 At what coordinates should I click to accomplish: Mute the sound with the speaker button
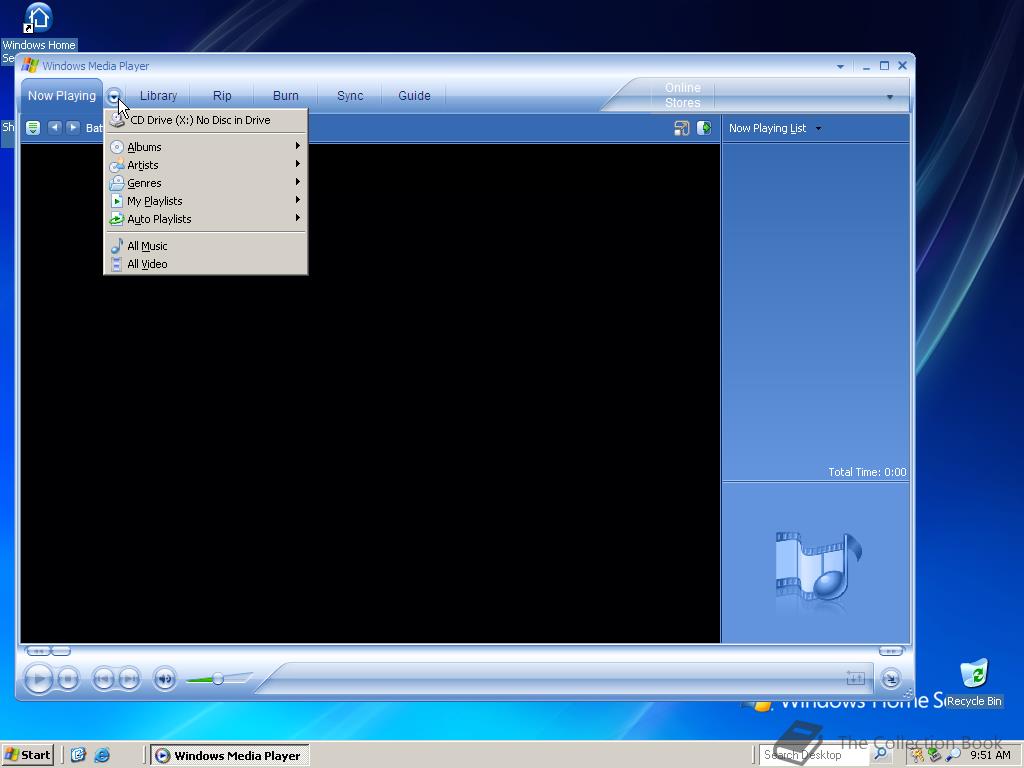click(165, 679)
